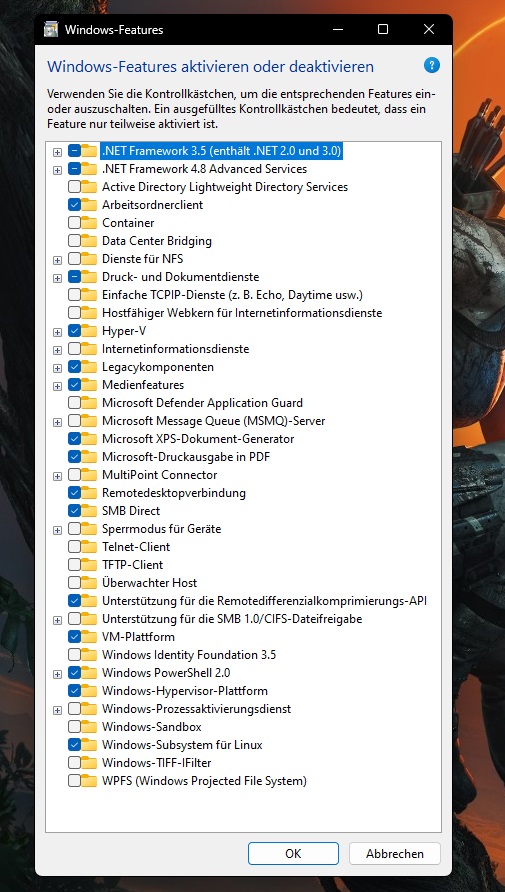Click folder icon beside Data Center Bridging
The height and width of the screenshot is (892, 505).
point(89,241)
